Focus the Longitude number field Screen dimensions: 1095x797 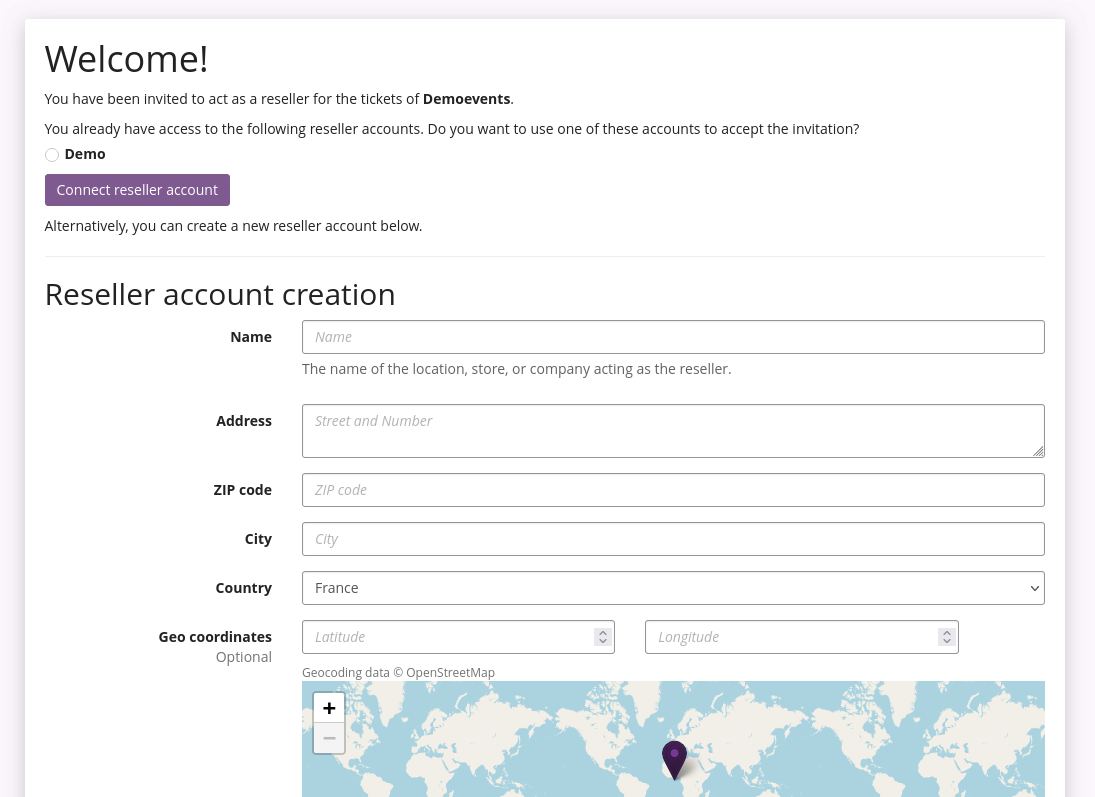[x=790, y=637]
